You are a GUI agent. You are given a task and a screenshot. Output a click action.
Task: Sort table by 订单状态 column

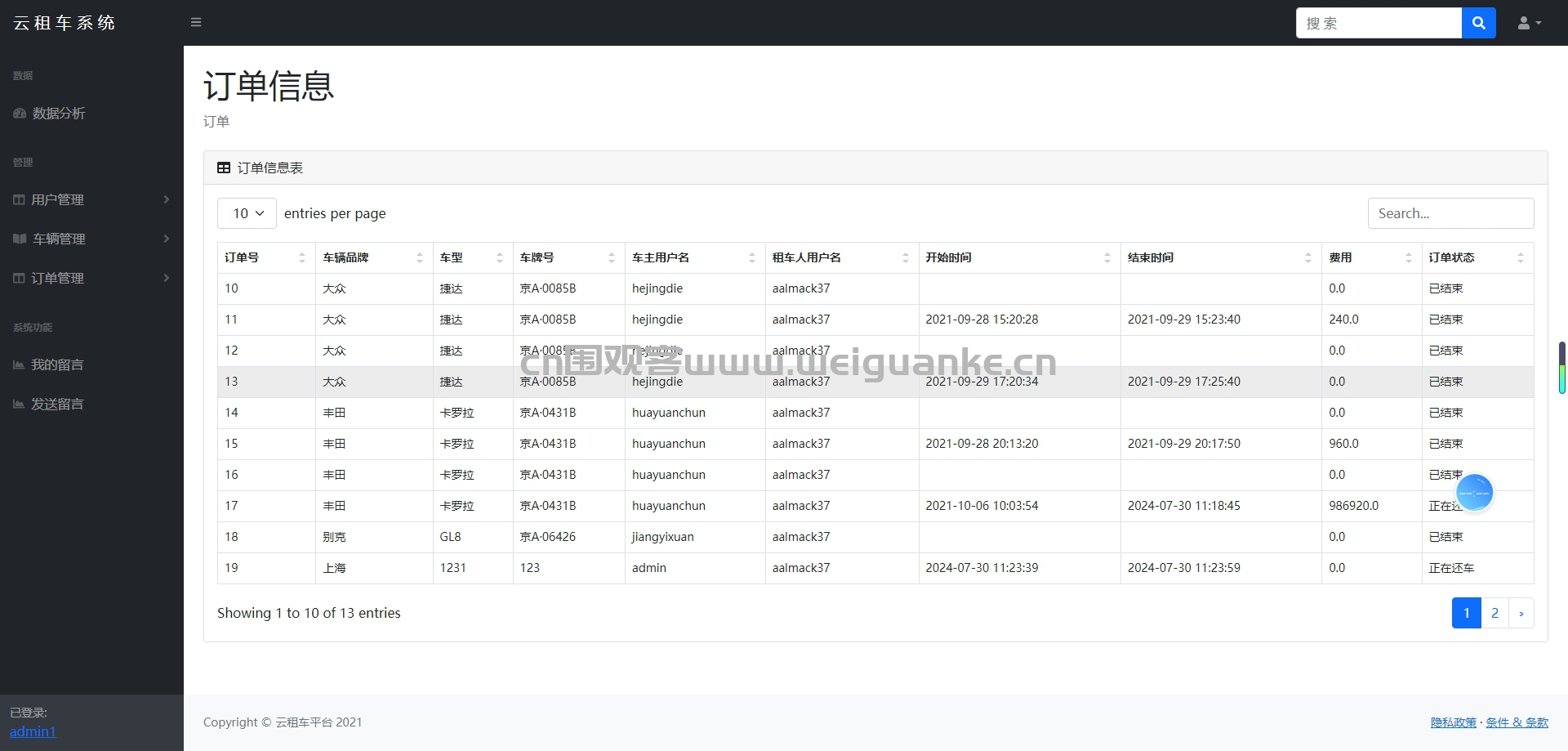pos(1478,257)
